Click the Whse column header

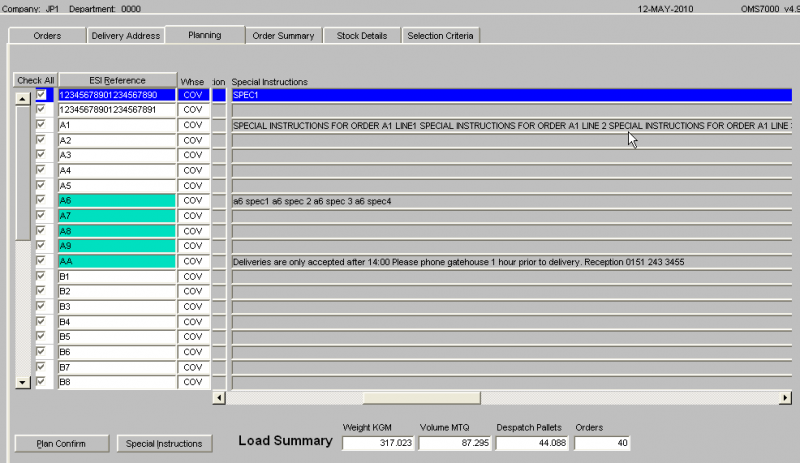[x=192, y=82]
